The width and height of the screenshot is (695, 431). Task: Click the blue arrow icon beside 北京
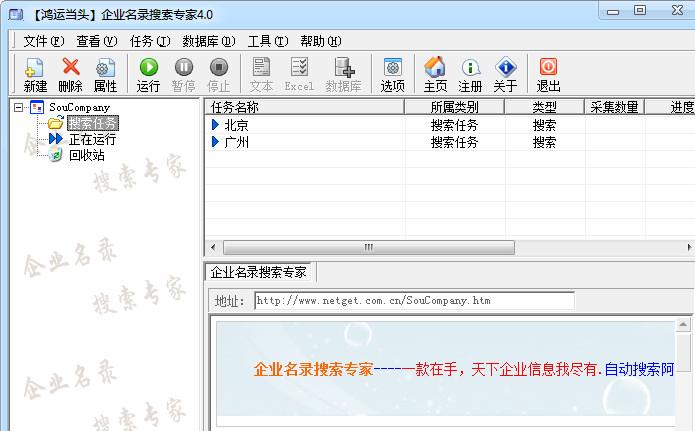(215, 125)
